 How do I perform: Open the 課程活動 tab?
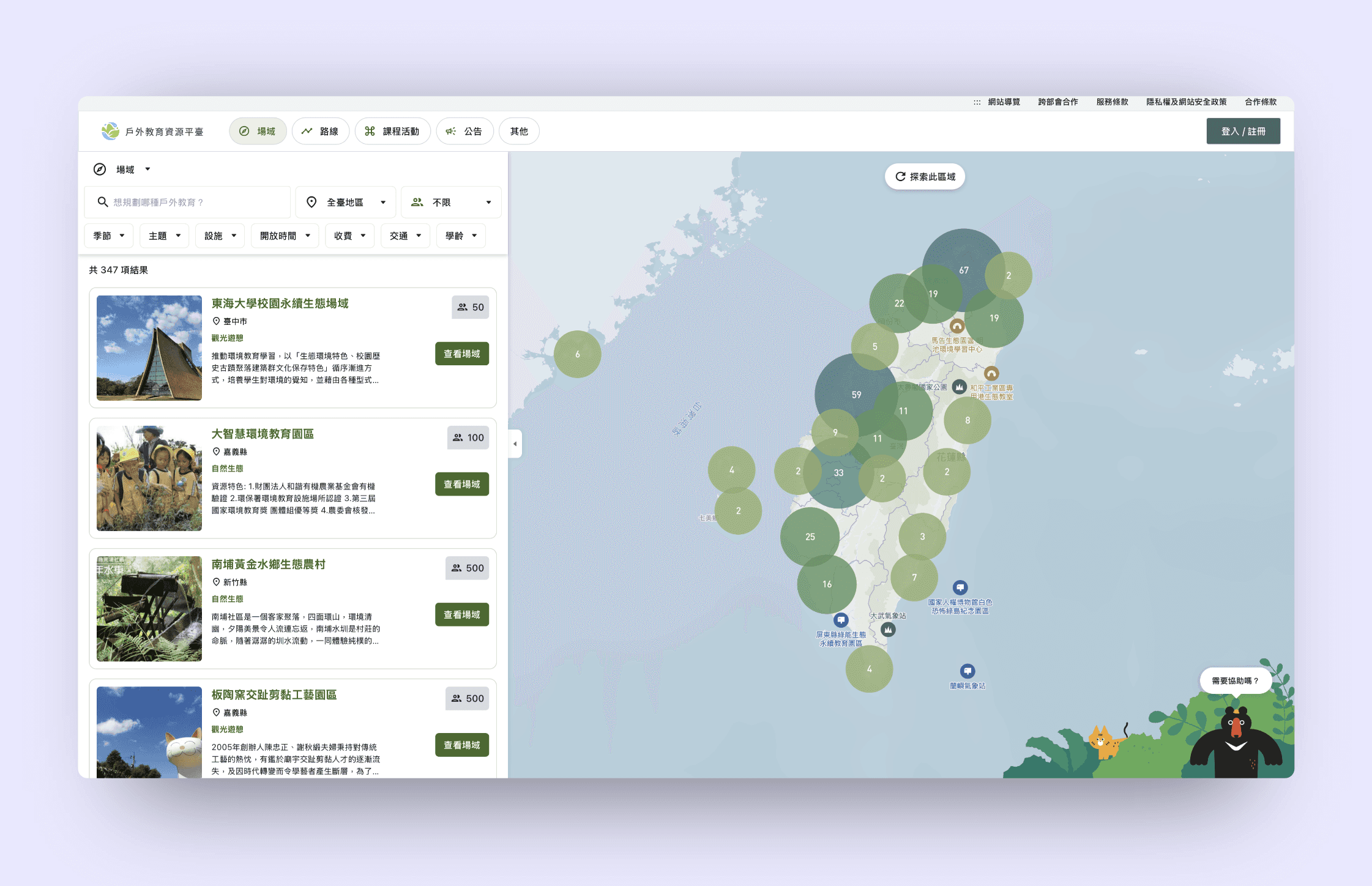pyautogui.click(x=392, y=131)
